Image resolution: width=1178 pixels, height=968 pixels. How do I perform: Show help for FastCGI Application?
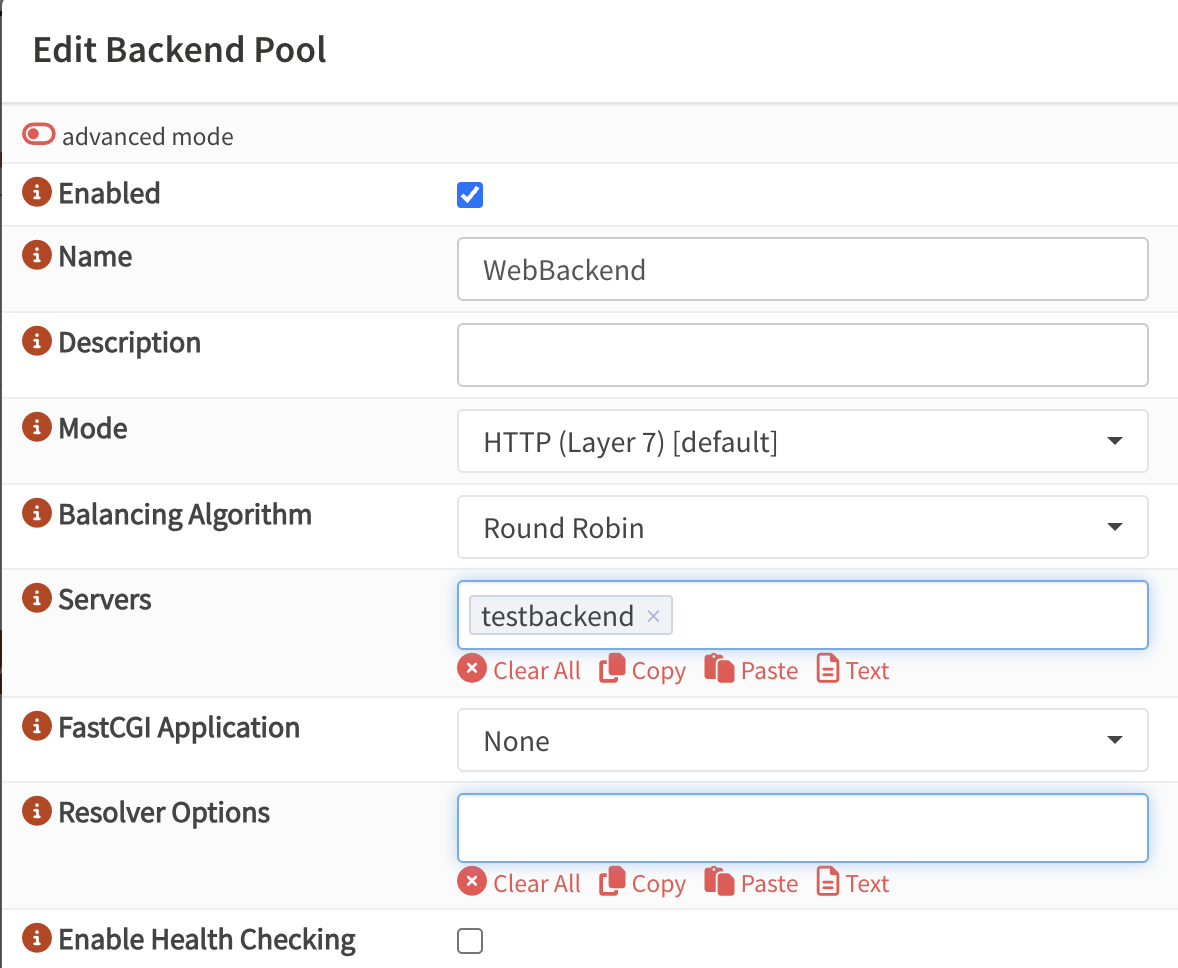coord(37,727)
